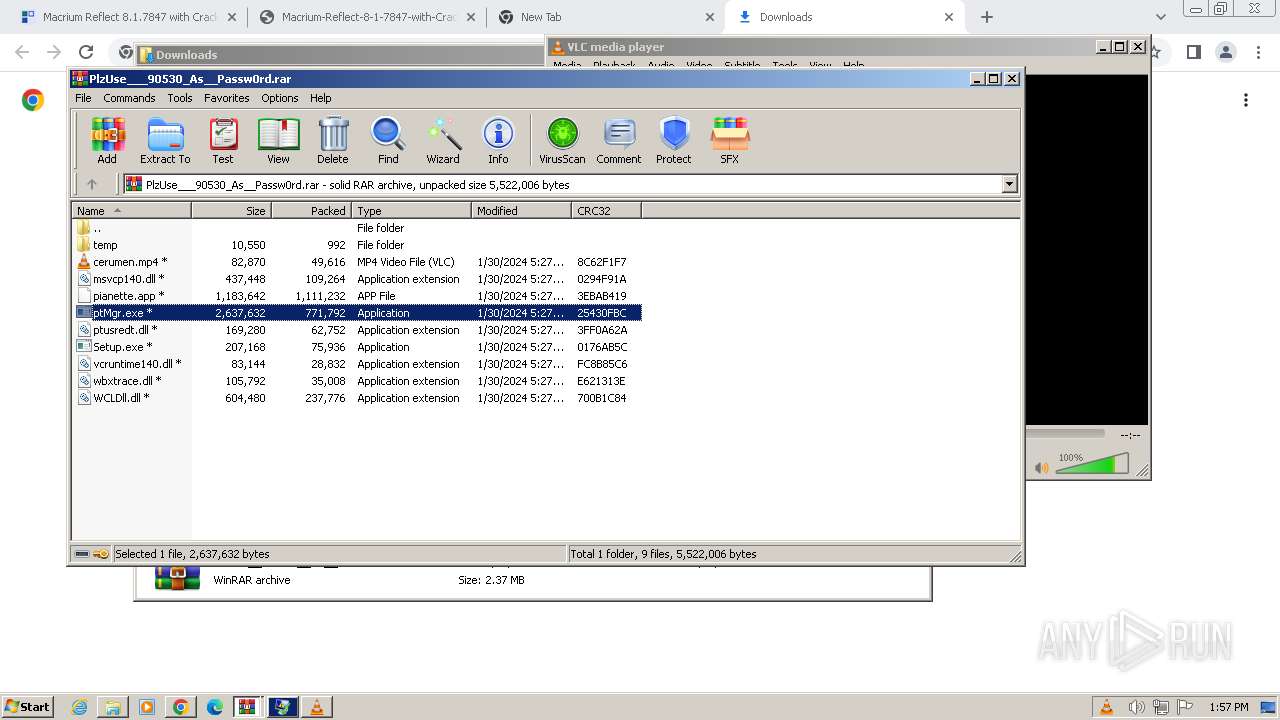
Task: Open the Favorites menu
Action: (x=227, y=98)
